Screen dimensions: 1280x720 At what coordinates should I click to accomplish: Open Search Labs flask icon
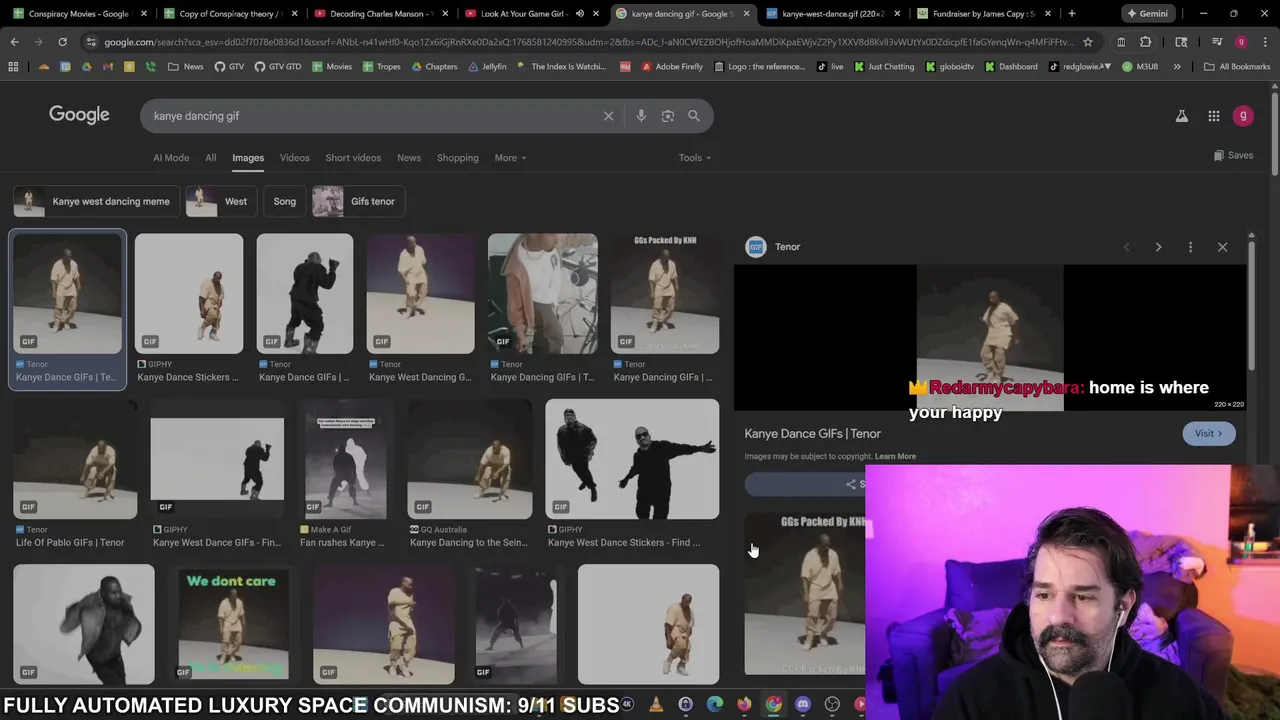pyautogui.click(x=1182, y=116)
